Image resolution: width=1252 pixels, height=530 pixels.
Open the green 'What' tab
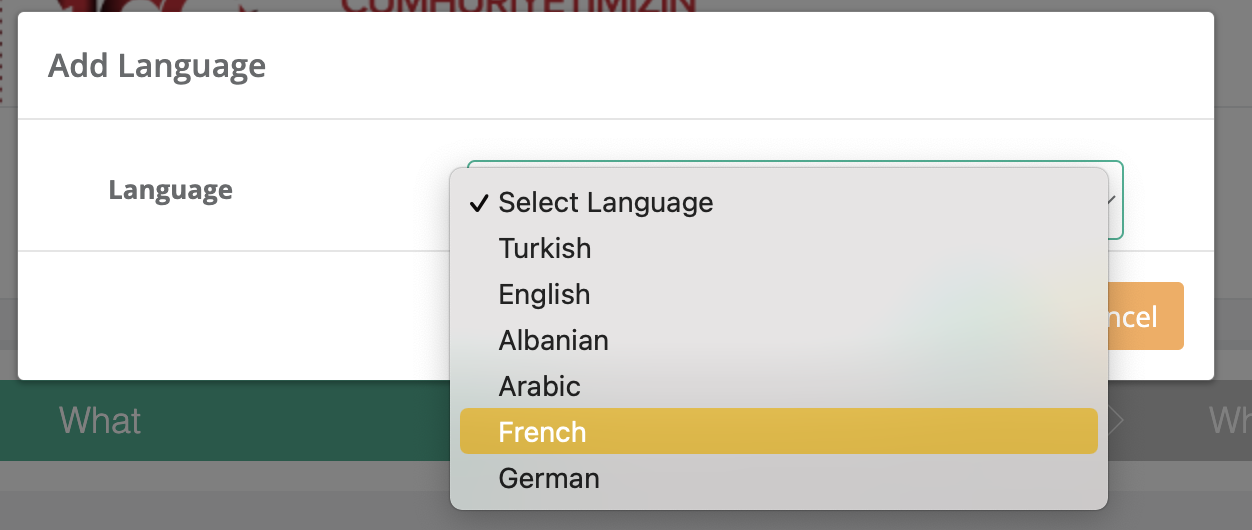point(100,420)
